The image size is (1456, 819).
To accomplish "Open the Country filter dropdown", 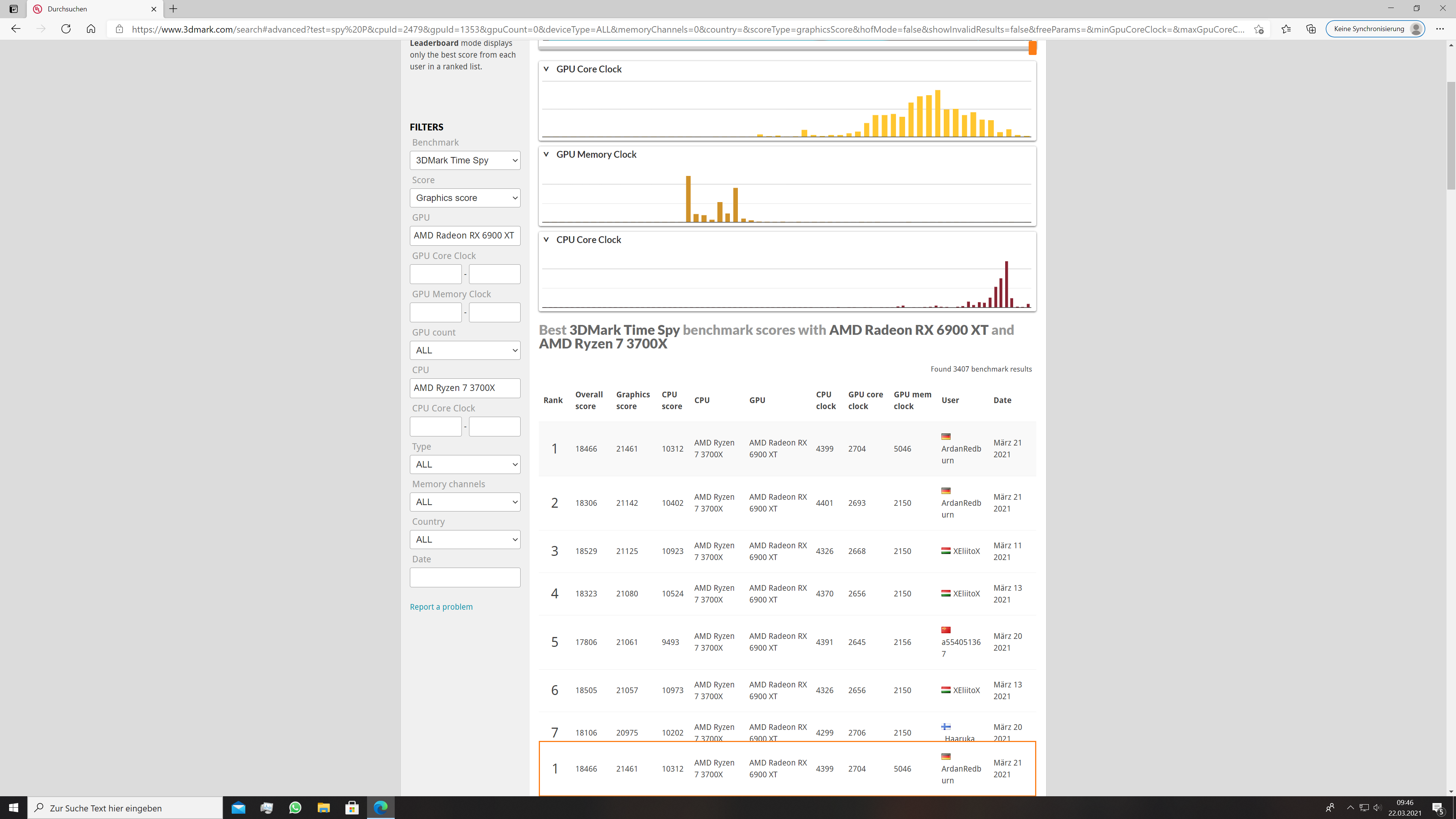I will tap(464, 539).
